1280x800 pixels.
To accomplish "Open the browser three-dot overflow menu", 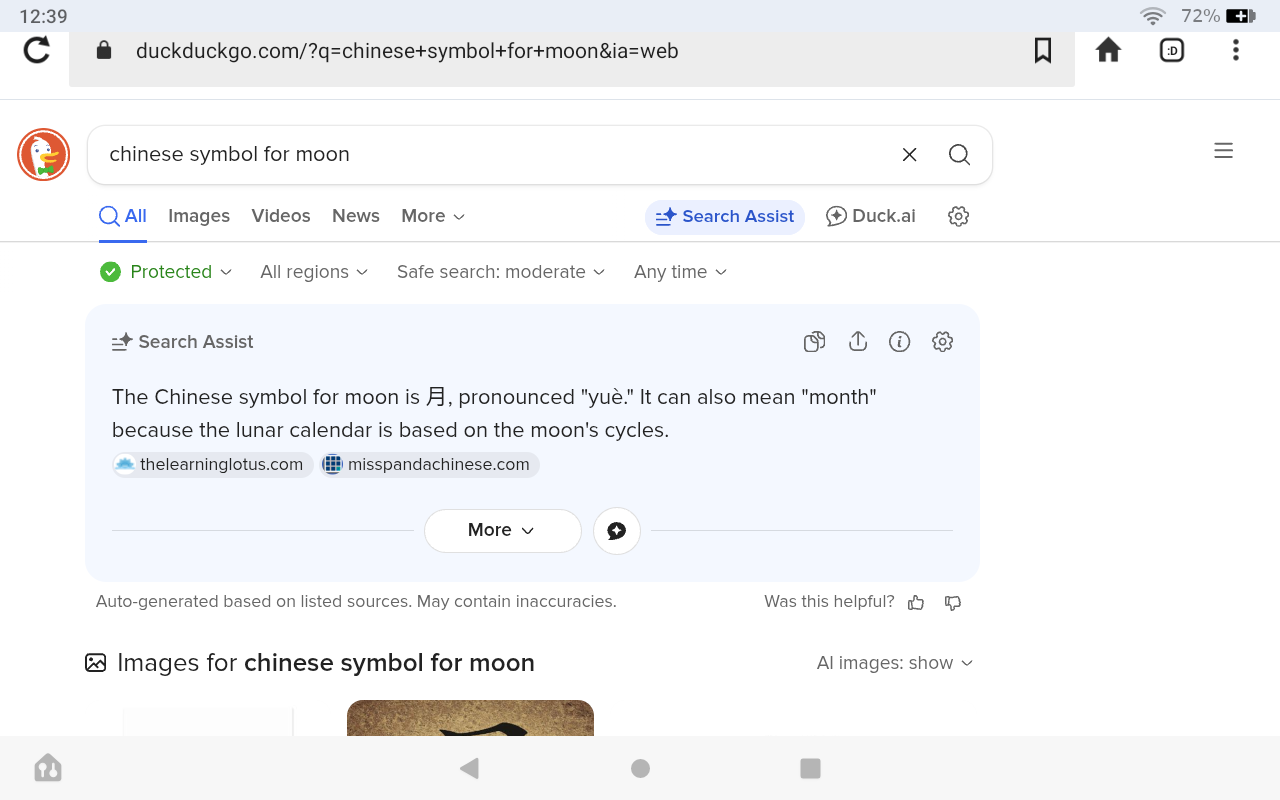I will point(1236,50).
